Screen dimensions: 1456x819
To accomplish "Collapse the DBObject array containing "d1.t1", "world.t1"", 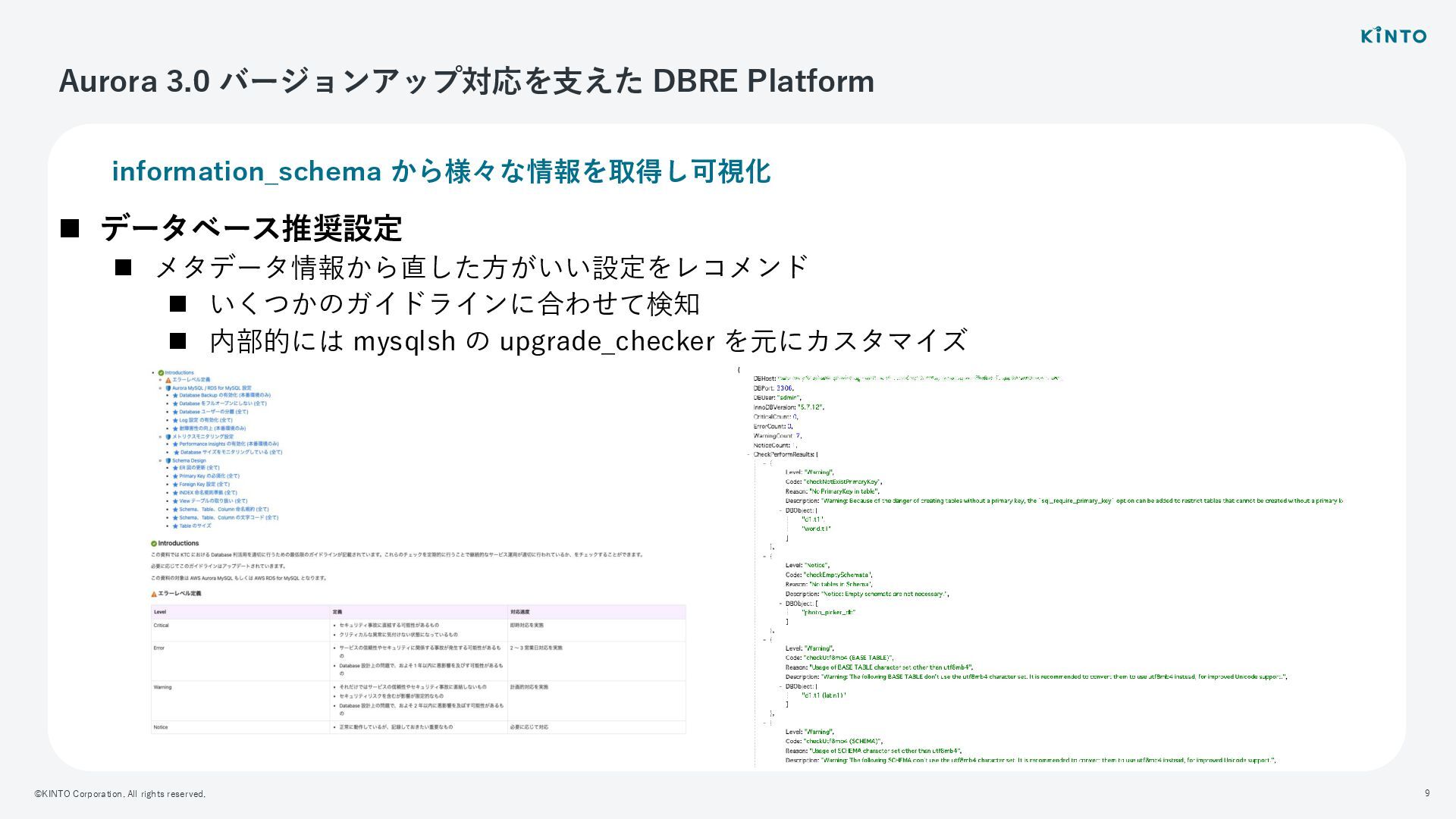I will [x=780, y=510].
